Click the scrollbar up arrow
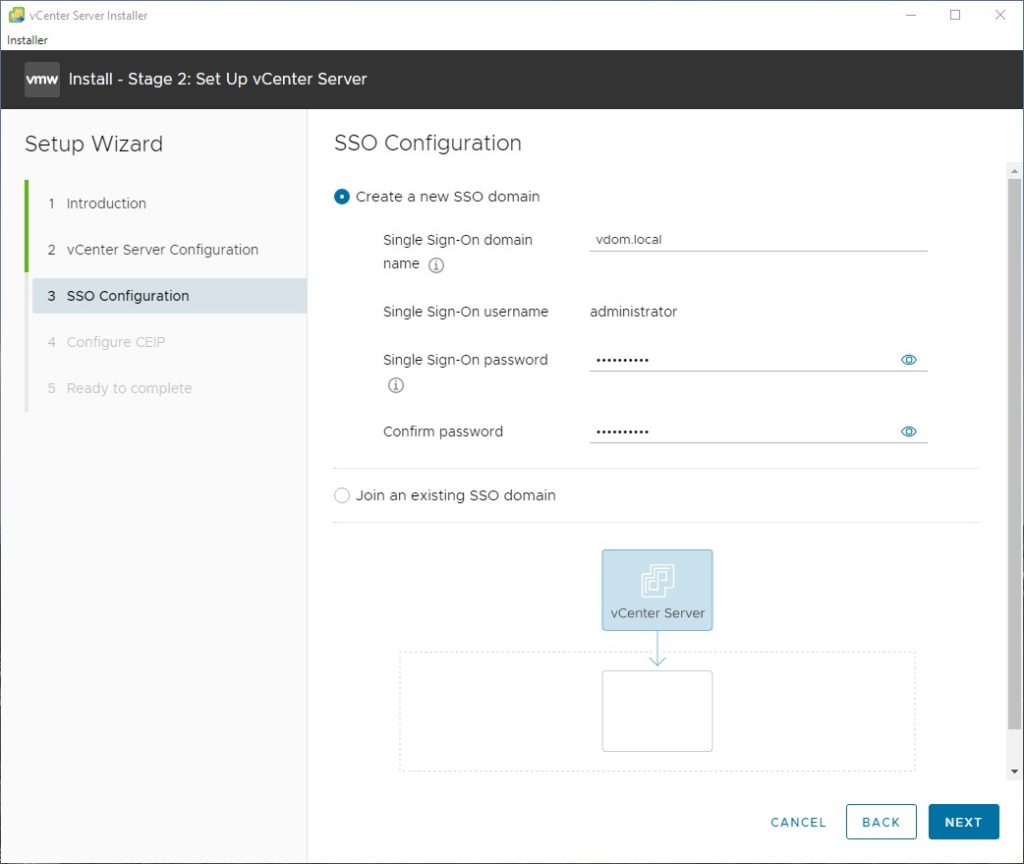This screenshot has width=1024, height=864. 1014,171
